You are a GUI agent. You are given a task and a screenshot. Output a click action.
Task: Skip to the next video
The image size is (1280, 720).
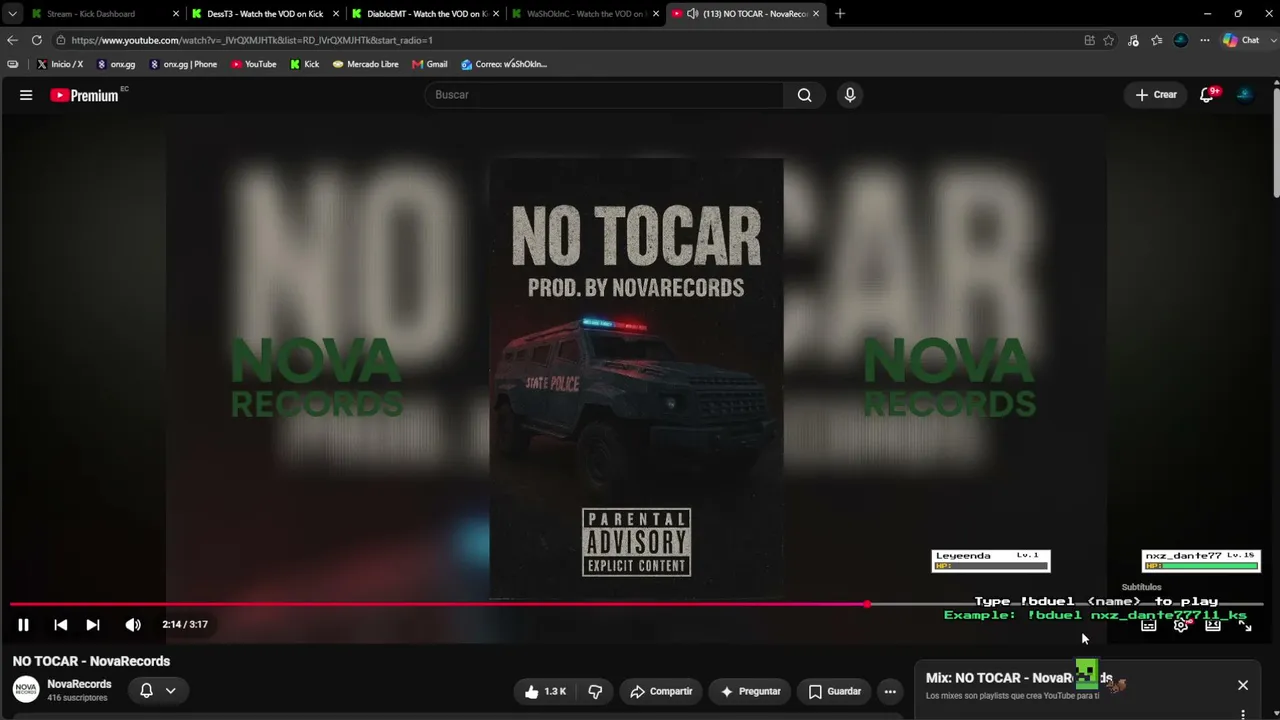click(93, 625)
